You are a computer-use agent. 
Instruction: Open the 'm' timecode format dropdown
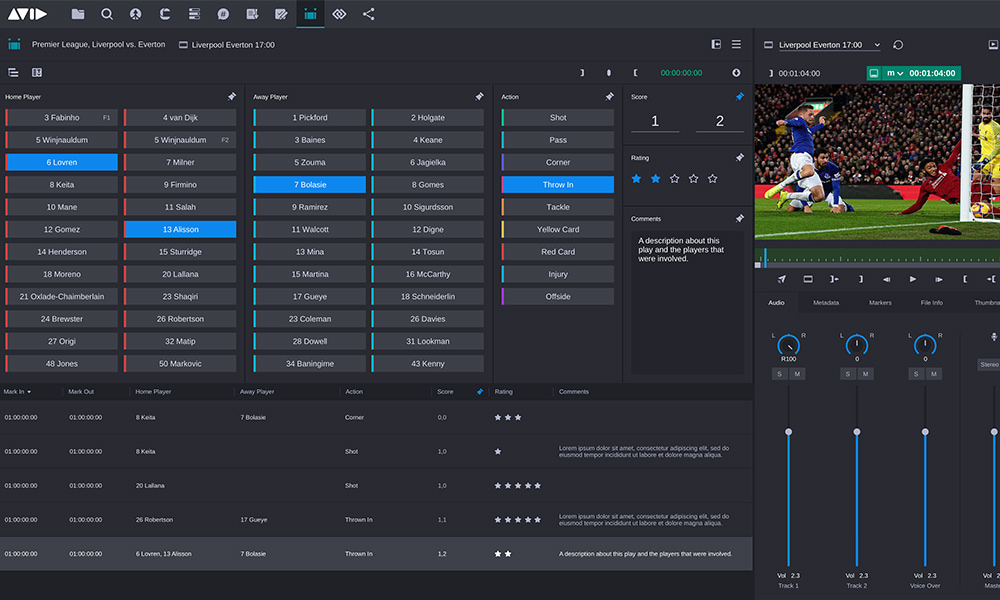tap(895, 73)
